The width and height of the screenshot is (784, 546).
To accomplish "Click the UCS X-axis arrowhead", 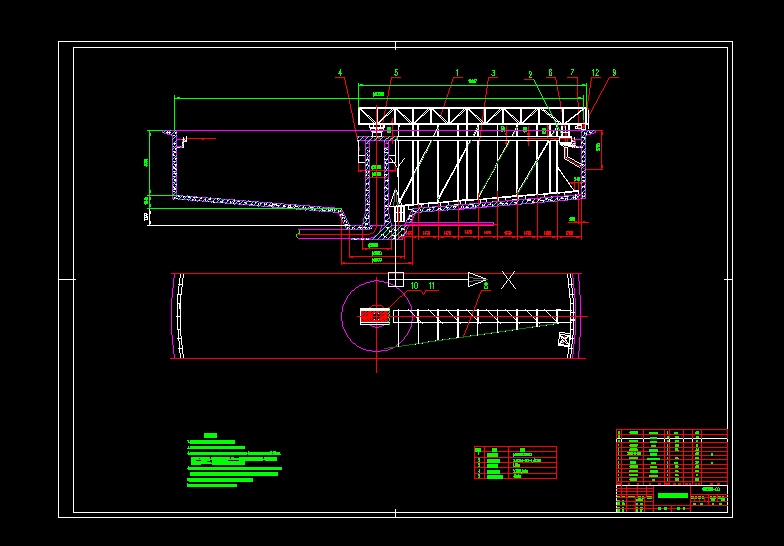I will tap(477, 280).
